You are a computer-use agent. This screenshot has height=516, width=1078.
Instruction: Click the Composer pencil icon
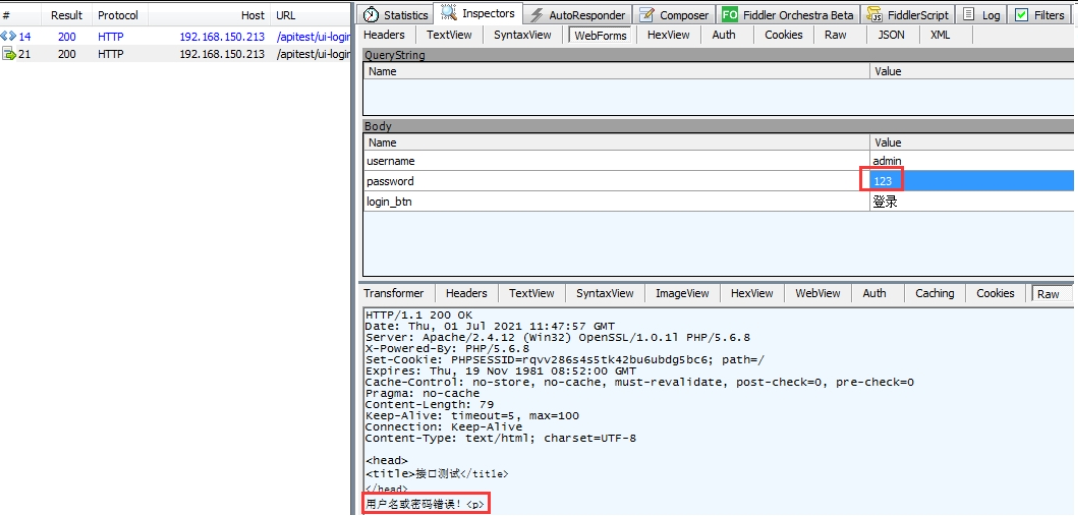(x=646, y=15)
